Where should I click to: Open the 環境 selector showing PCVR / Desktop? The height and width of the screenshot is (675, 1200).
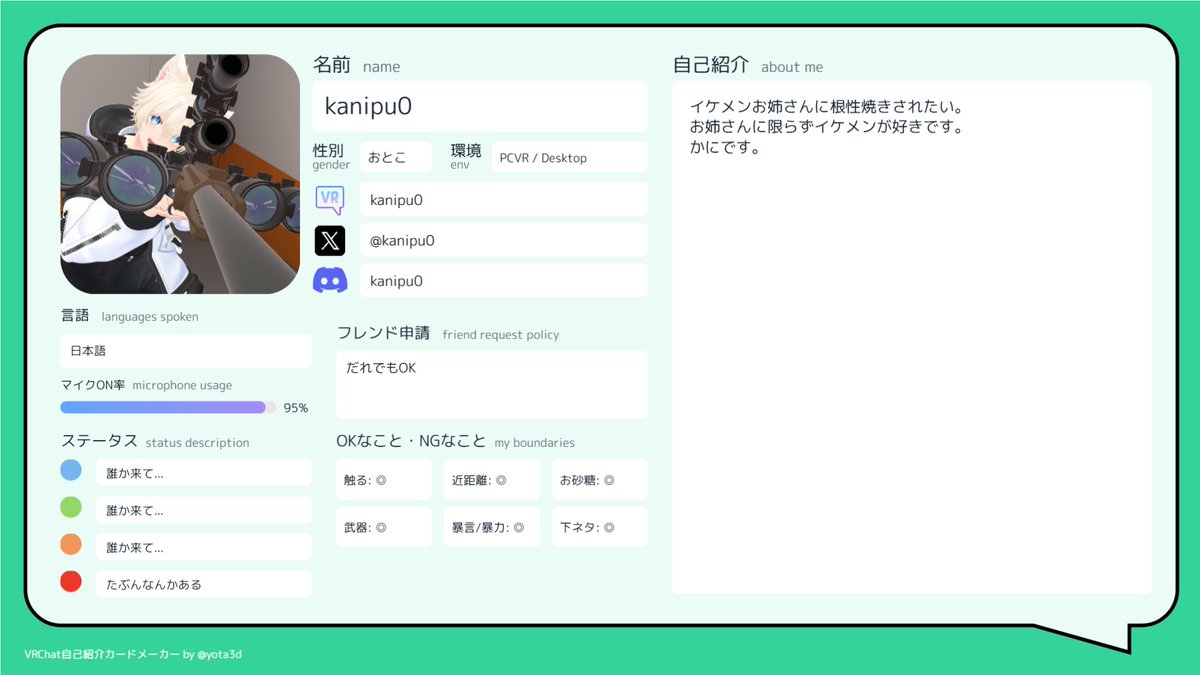pyautogui.click(x=569, y=157)
